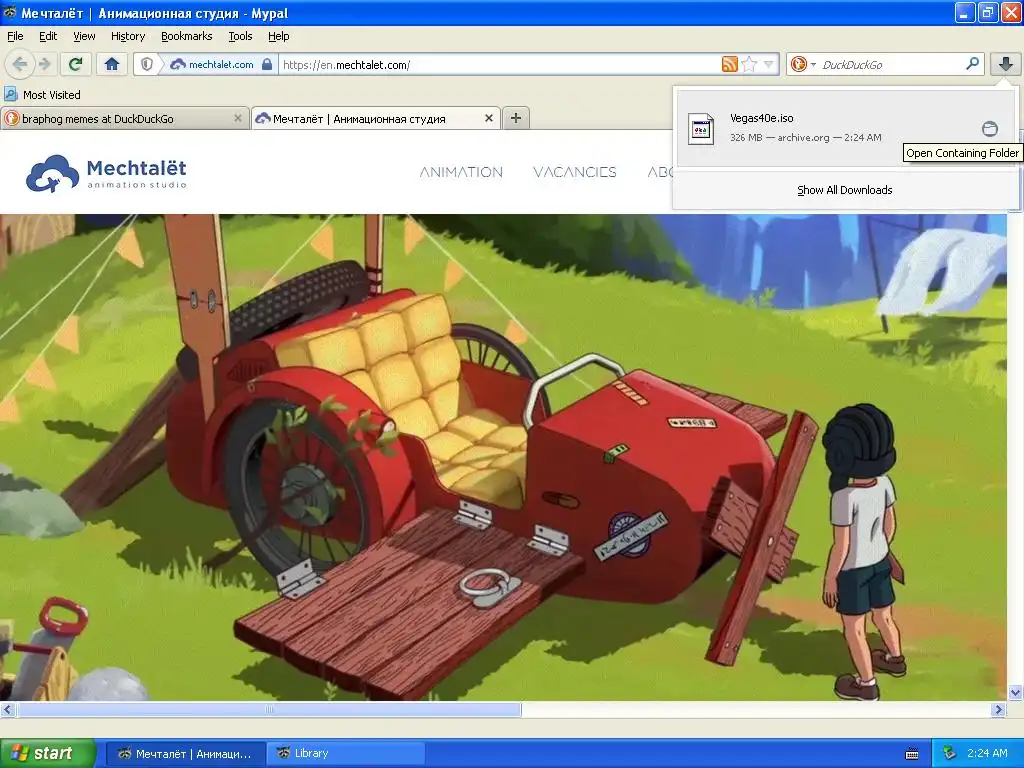Open the Most Visited bookmarks folder

click(42, 95)
